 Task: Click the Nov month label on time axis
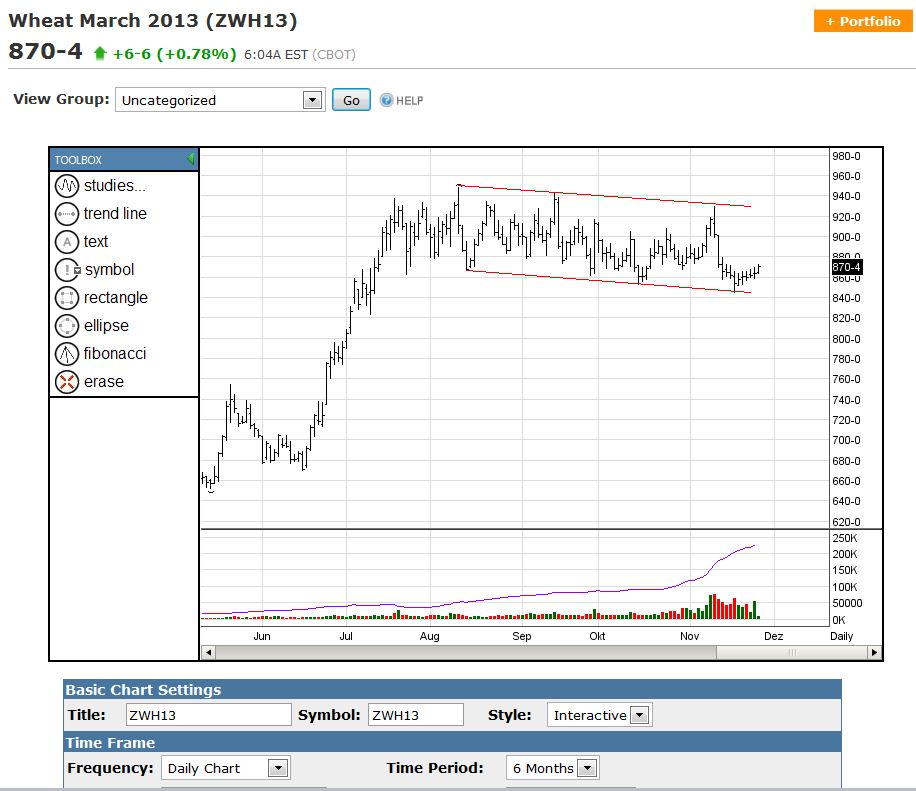pyautogui.click(x=689, y=636)
